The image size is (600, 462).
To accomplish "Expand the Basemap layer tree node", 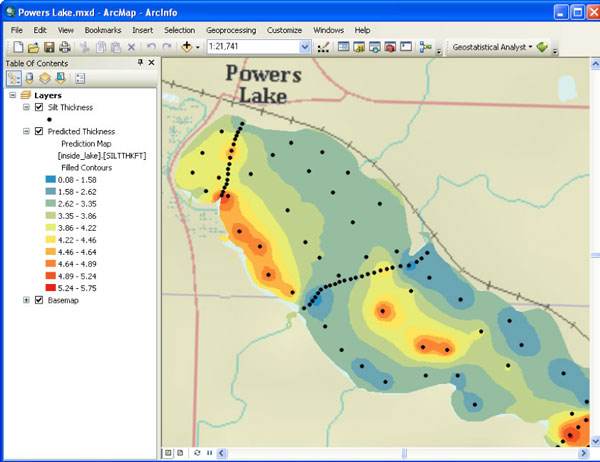I will pyautogui.click(x=26, y=300).
